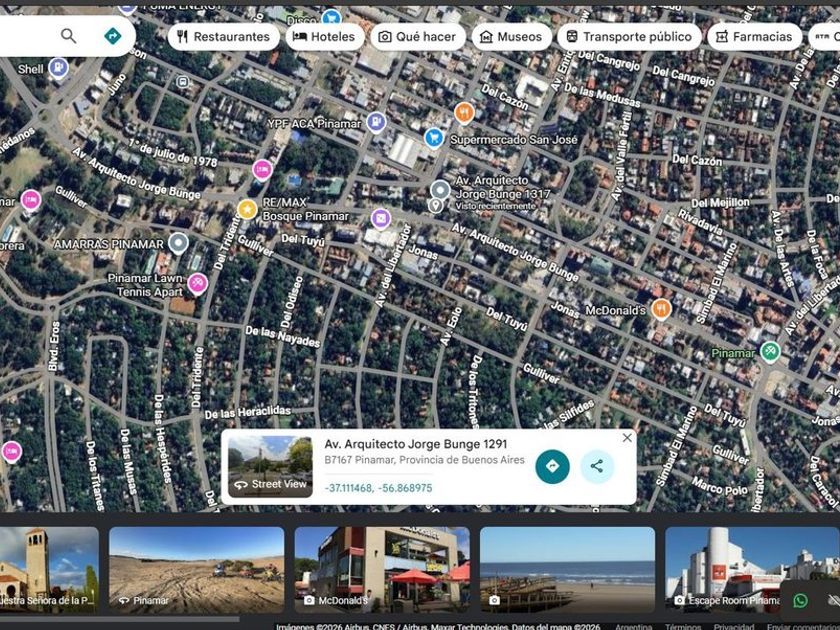Click the AMARRAS PINAMAR gray location pin
840x630 pixels.
178,243
